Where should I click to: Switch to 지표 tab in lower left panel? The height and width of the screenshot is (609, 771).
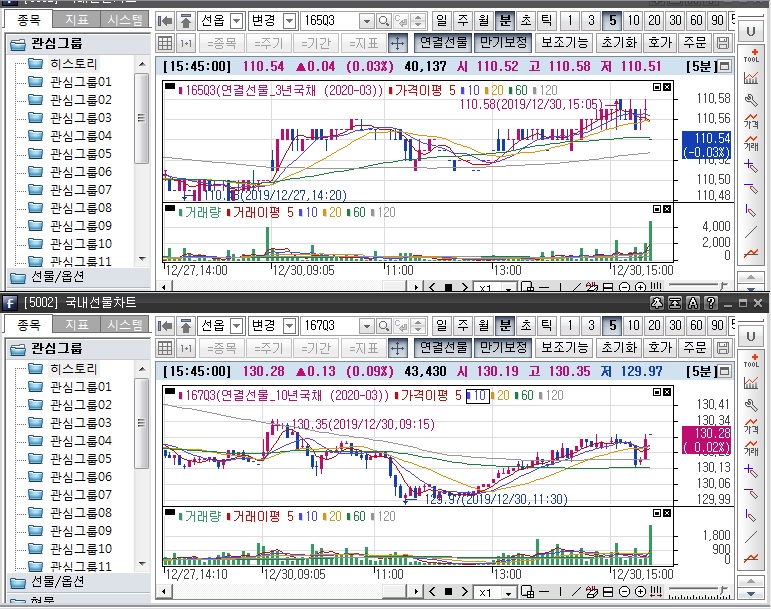click(x=76, y=324)
